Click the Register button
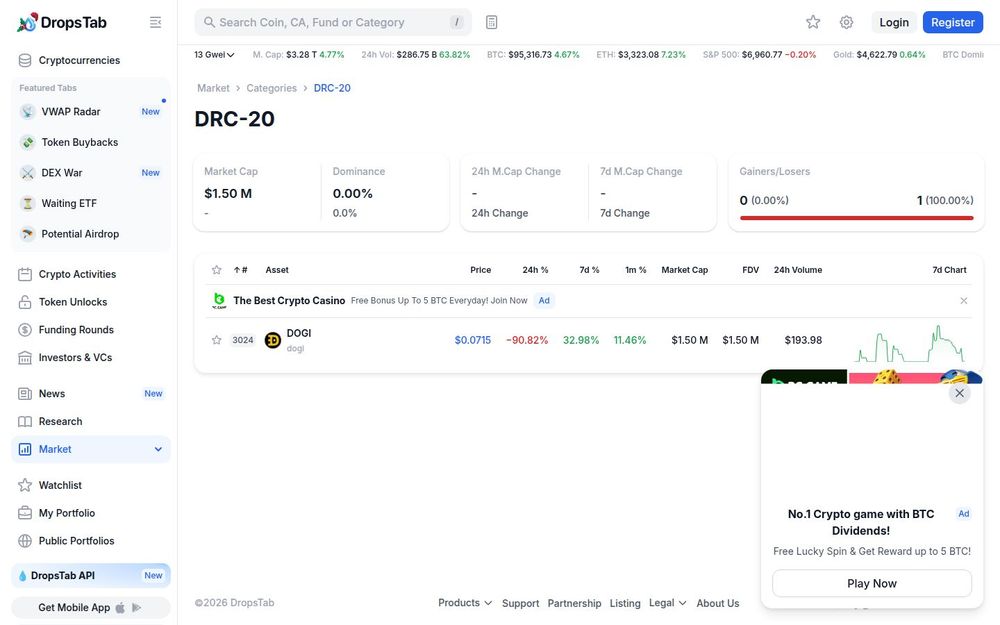 point(953,22)
